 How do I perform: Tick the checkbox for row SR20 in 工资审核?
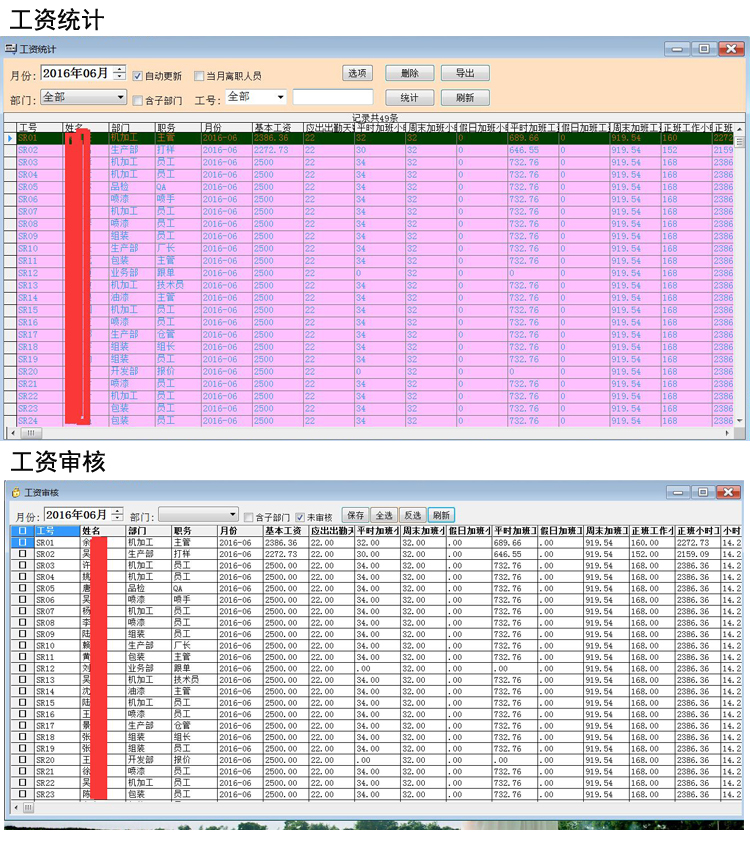coord(23,760)
